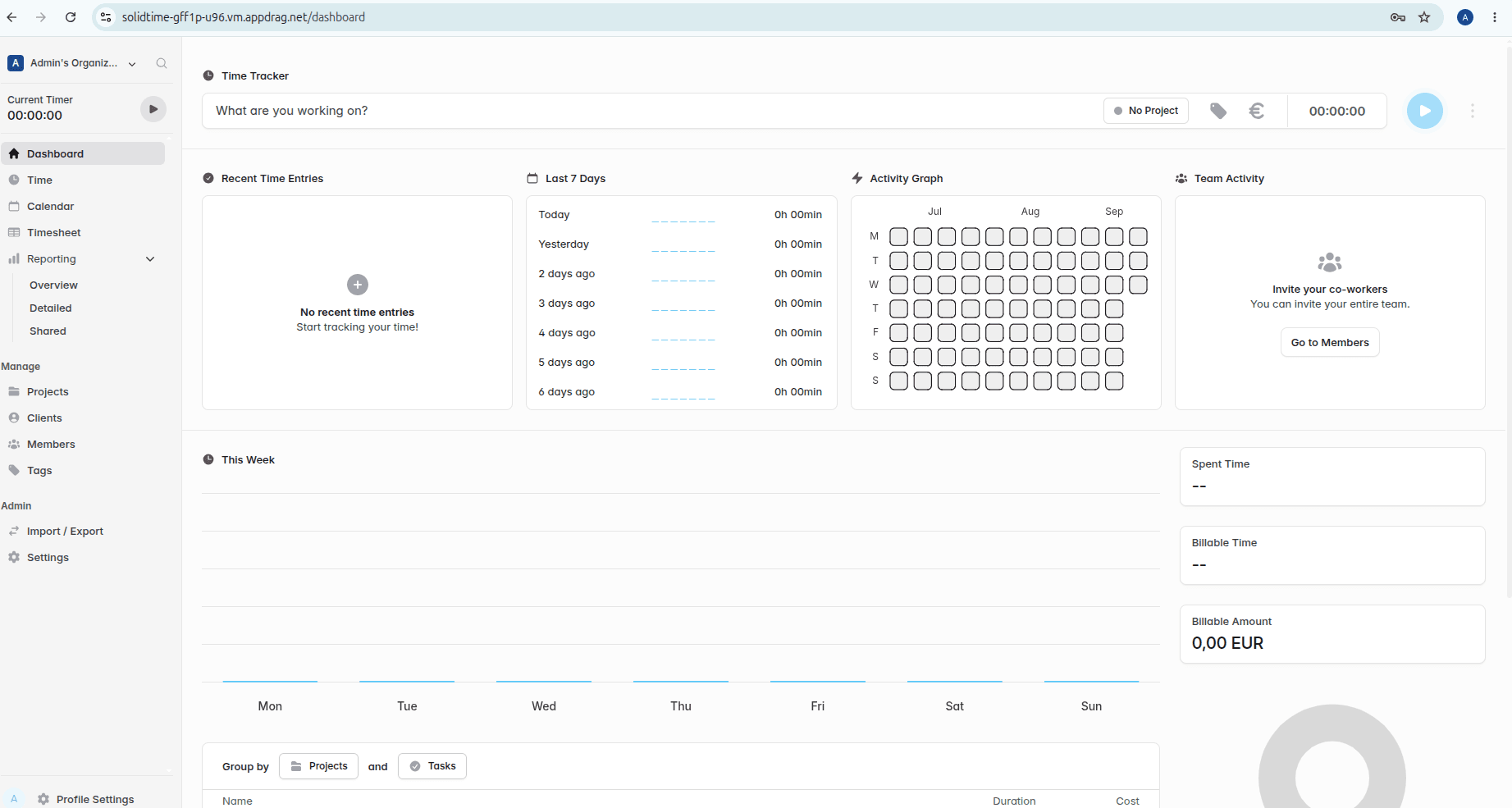Viewport: 1512px width, 808px height.
Task: Click the Recent Time Entries check icon
Action: pos(208,178)
